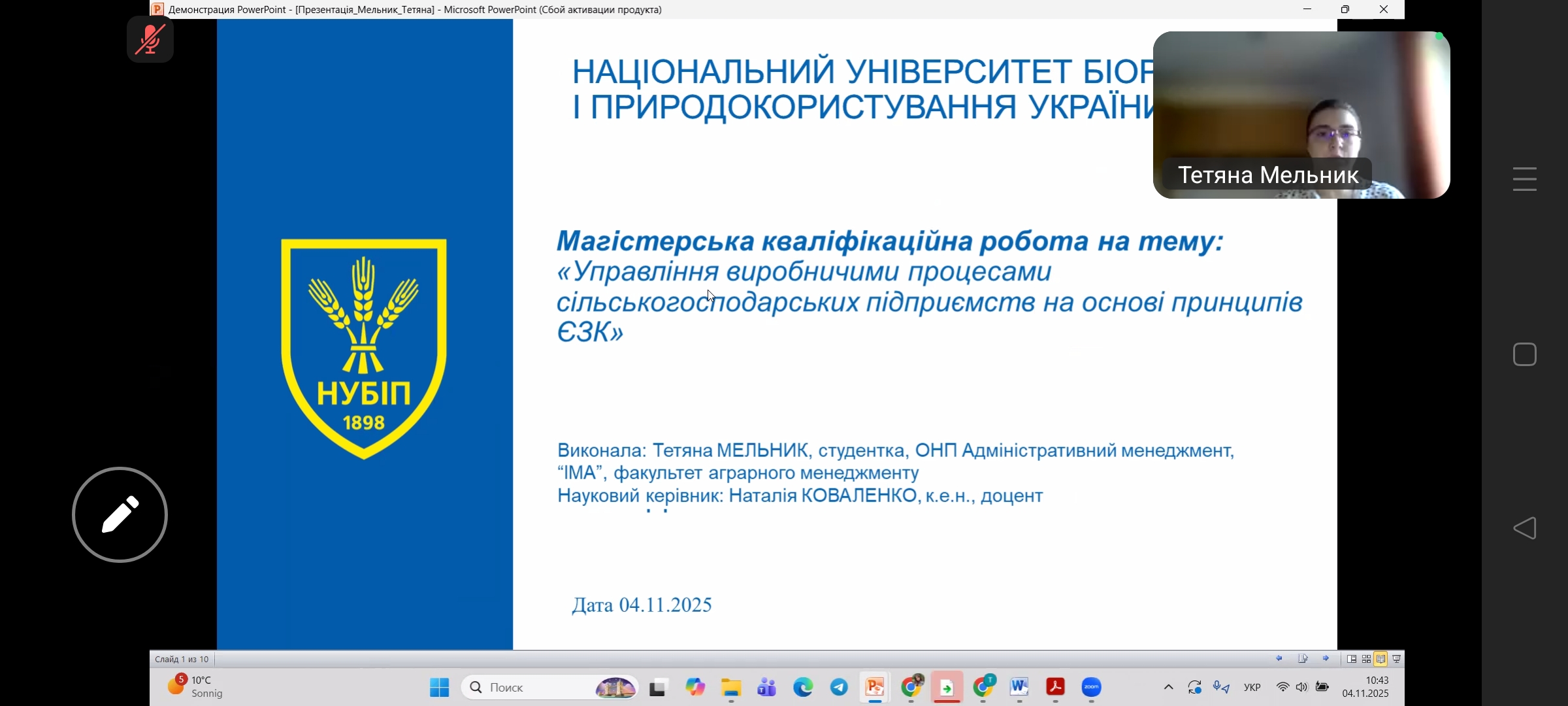
Task: Open the Zoom app in taskbar
Action: pos(1092,687)
